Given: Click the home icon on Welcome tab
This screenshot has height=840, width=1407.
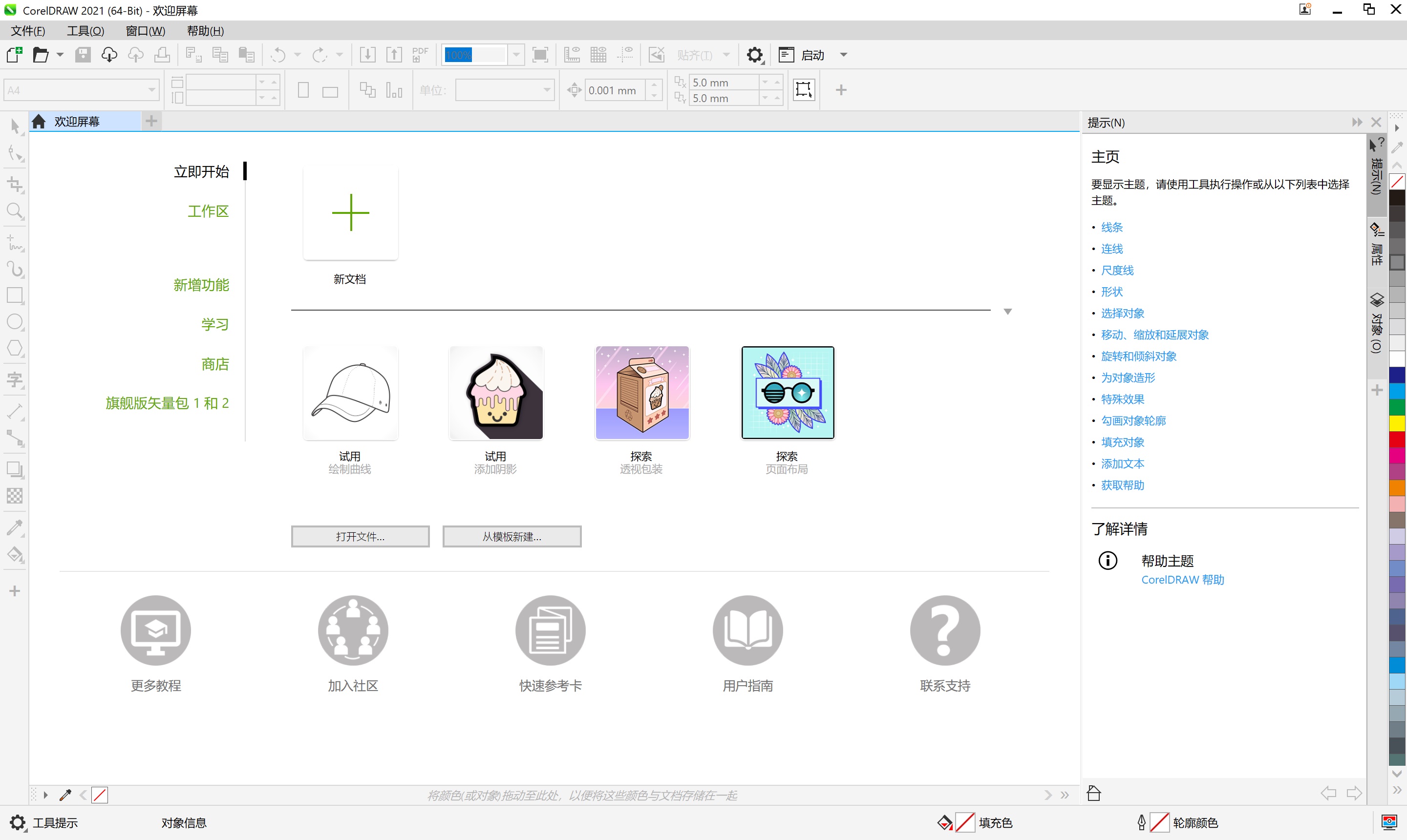Looking at the screenshot, I should (39, 121).
